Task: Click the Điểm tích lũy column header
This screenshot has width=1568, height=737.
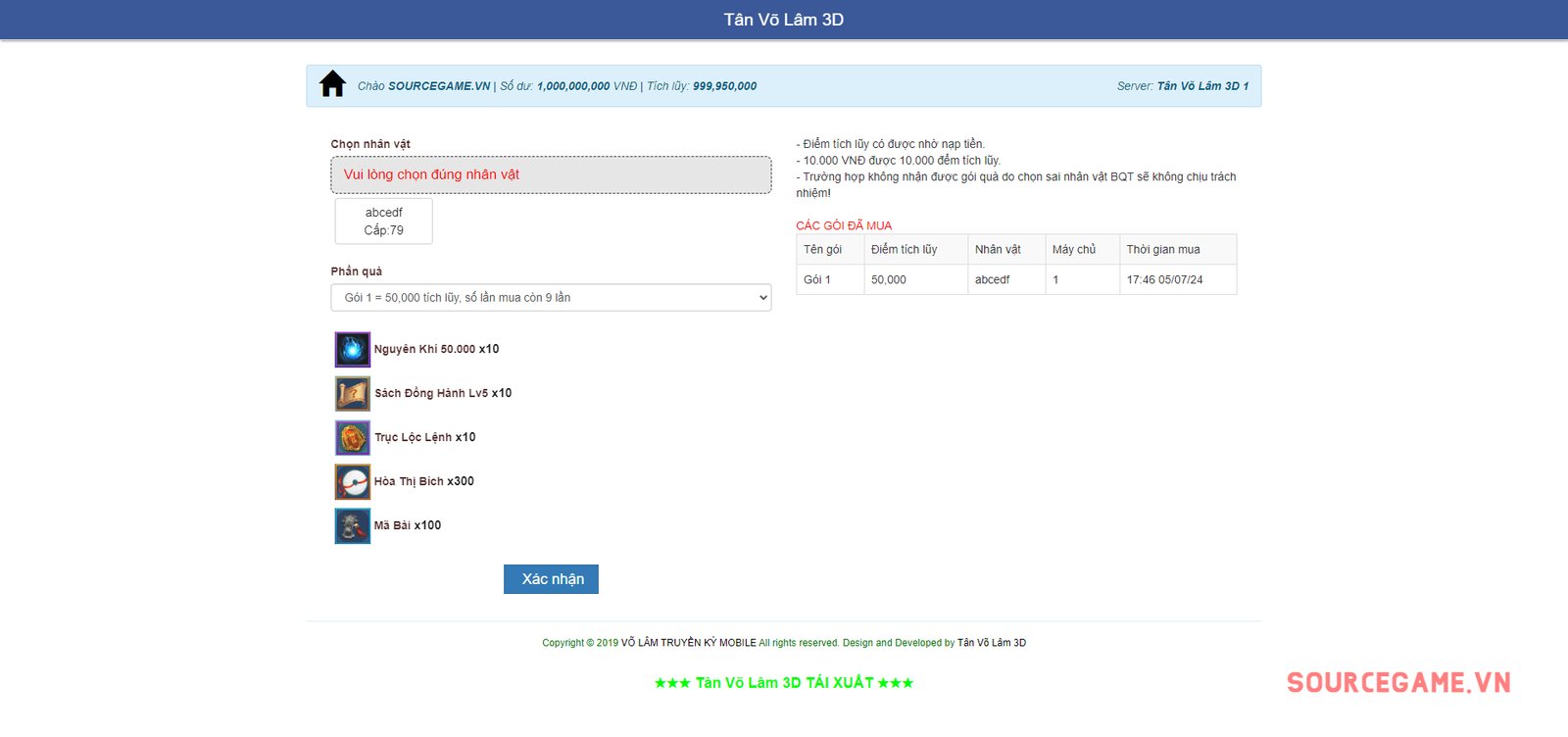Action: click(904, 250)
